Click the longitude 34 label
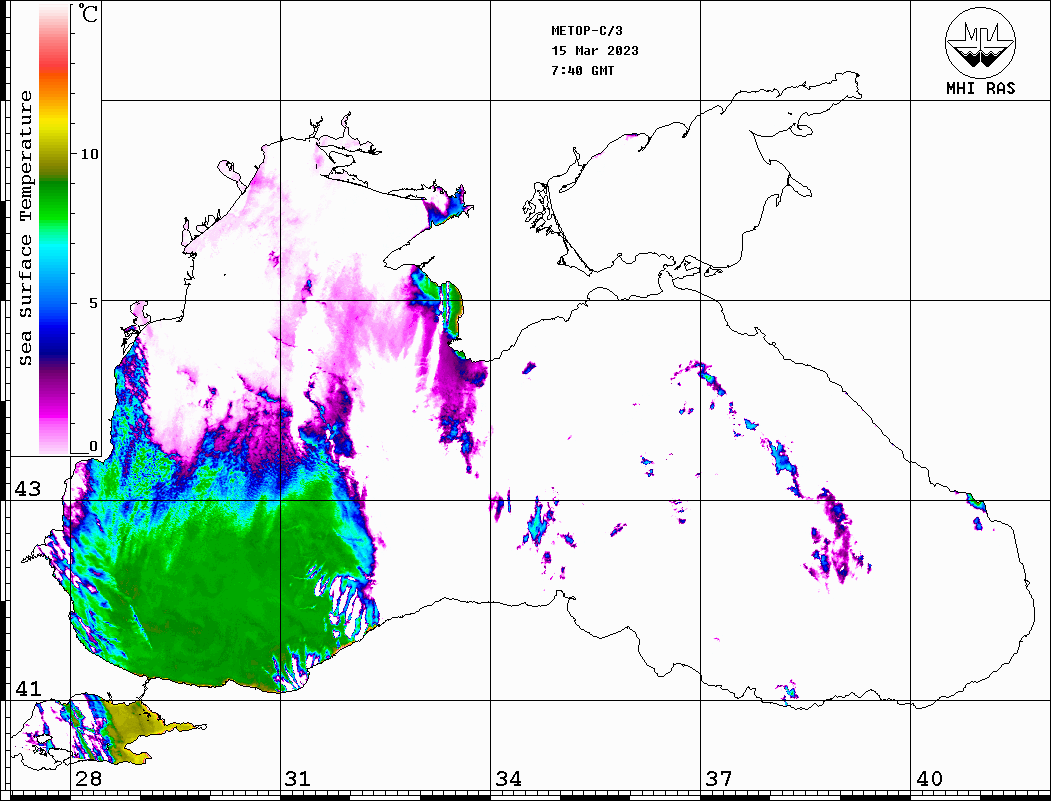Image resolution: width=1051 pixels, height=801 pixels. [x=509, y=778]
